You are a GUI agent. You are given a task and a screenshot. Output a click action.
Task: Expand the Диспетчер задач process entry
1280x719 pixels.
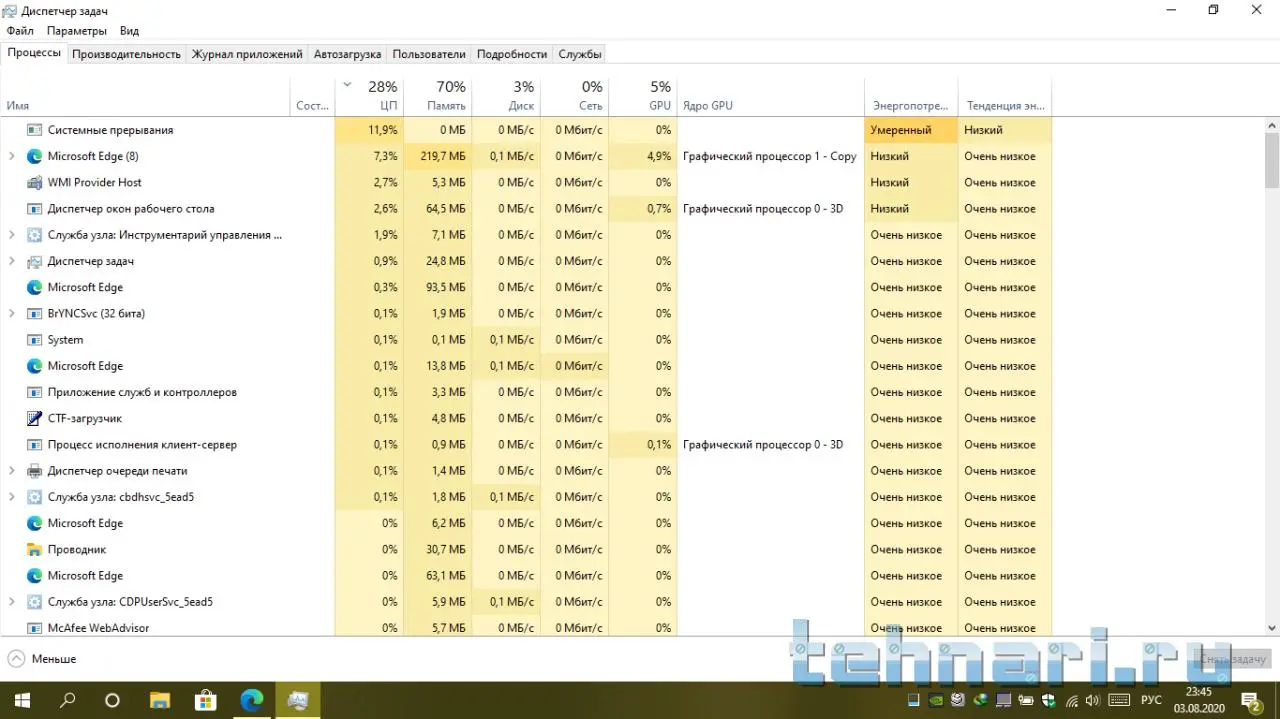(11, 261)
